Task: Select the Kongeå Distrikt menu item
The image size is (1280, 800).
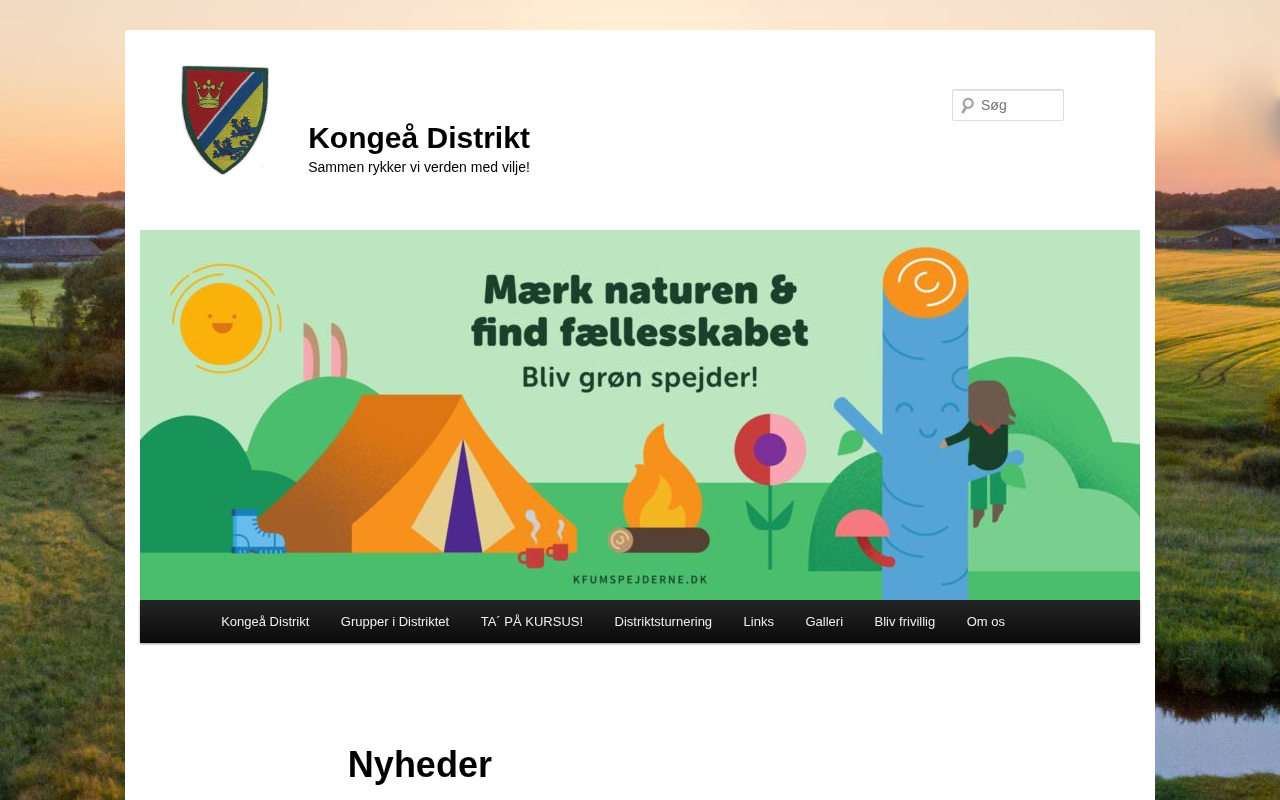Action: click(x=265, y=621)
